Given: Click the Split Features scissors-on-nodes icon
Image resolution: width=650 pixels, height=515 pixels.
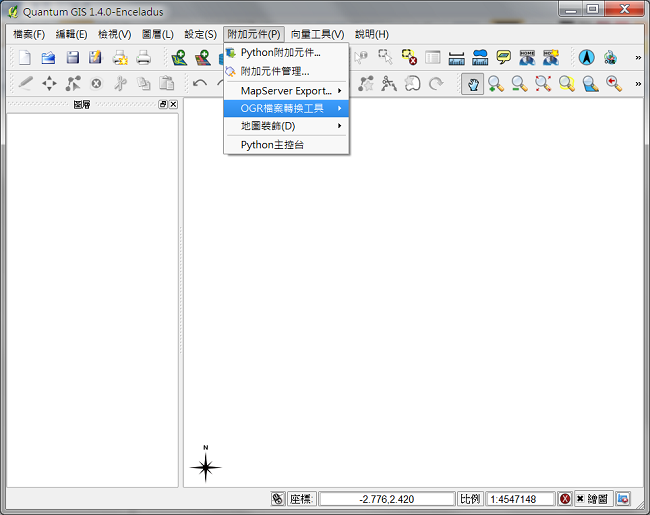Looking at the screenshot, I should tap(389, 84).
